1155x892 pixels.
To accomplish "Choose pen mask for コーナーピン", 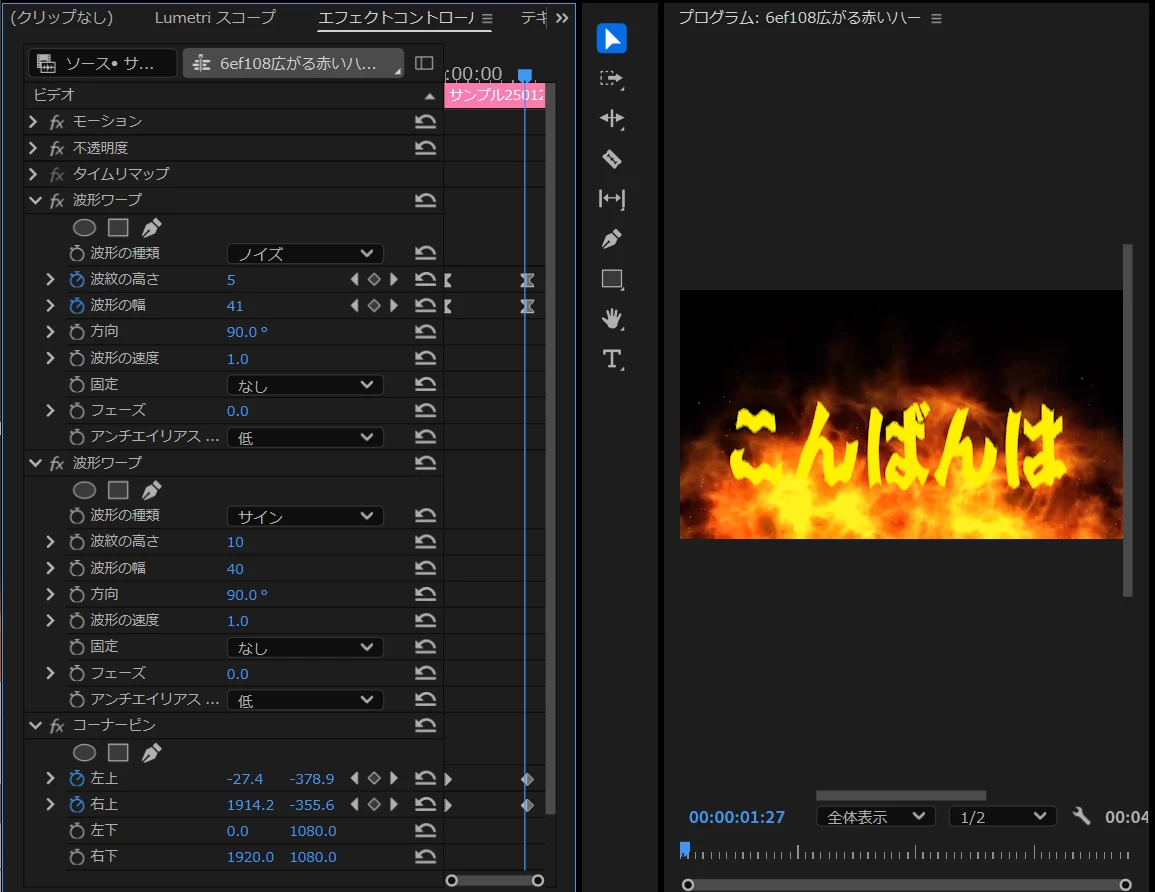I will point(151,752).
